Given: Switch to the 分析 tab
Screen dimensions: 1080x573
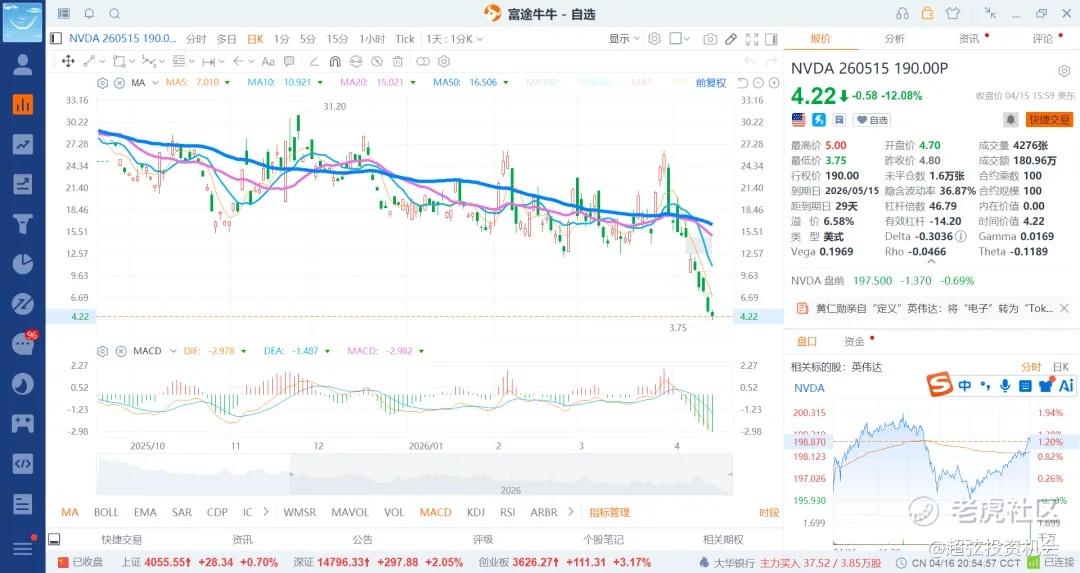Looking at the screenshot, I should pyautogui.click(x=894, y=39).
